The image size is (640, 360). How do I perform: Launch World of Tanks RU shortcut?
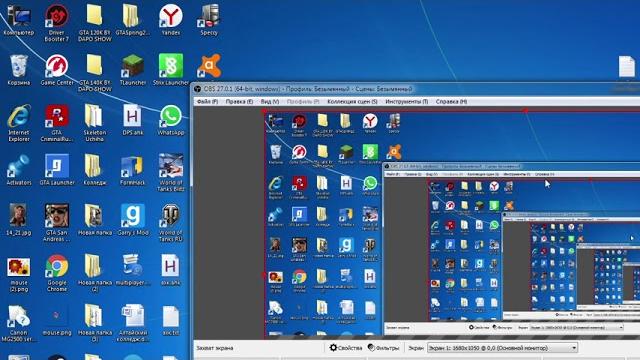171,223
